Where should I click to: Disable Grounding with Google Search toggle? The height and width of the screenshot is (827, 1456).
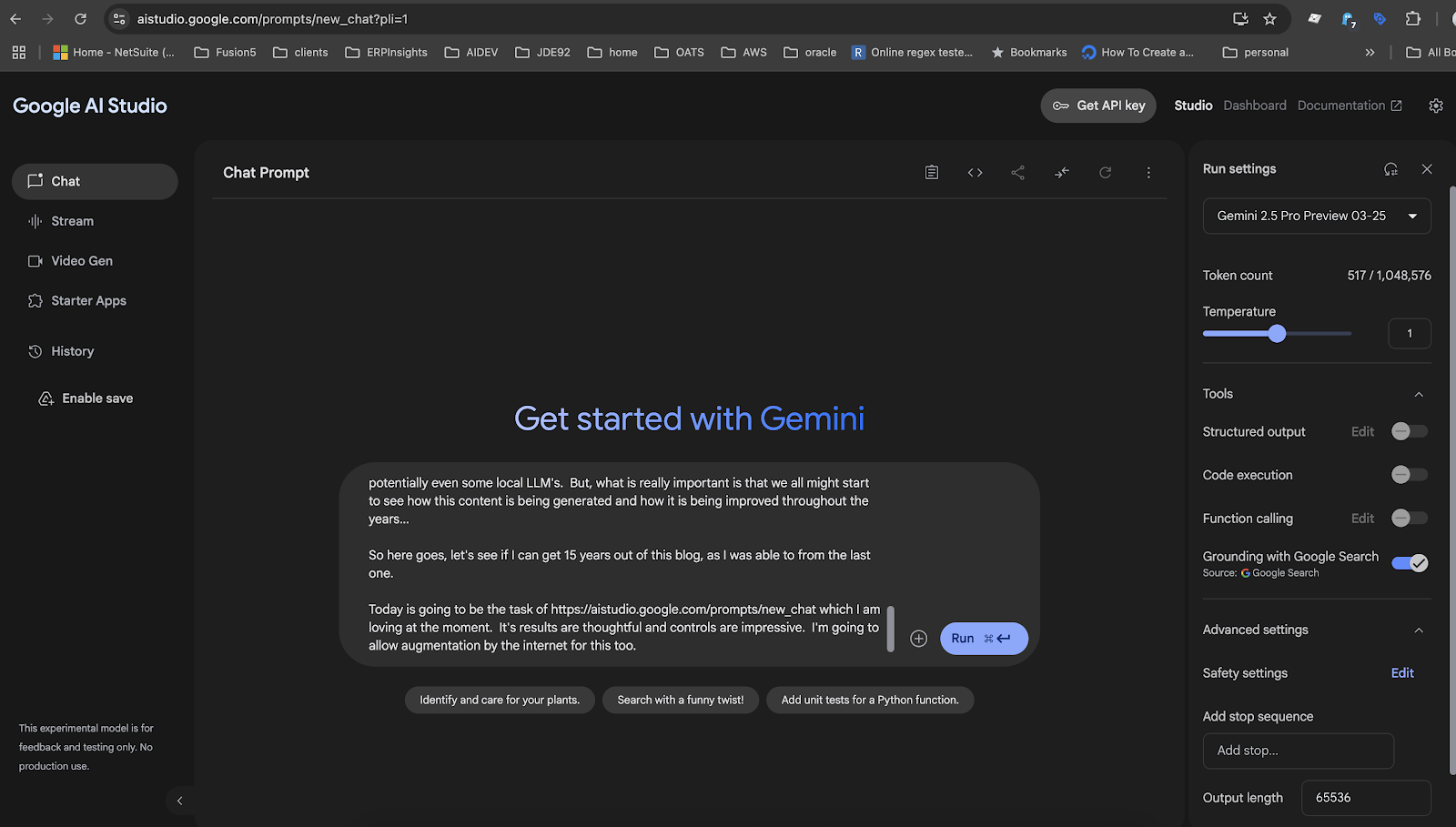click(1410, 563)
